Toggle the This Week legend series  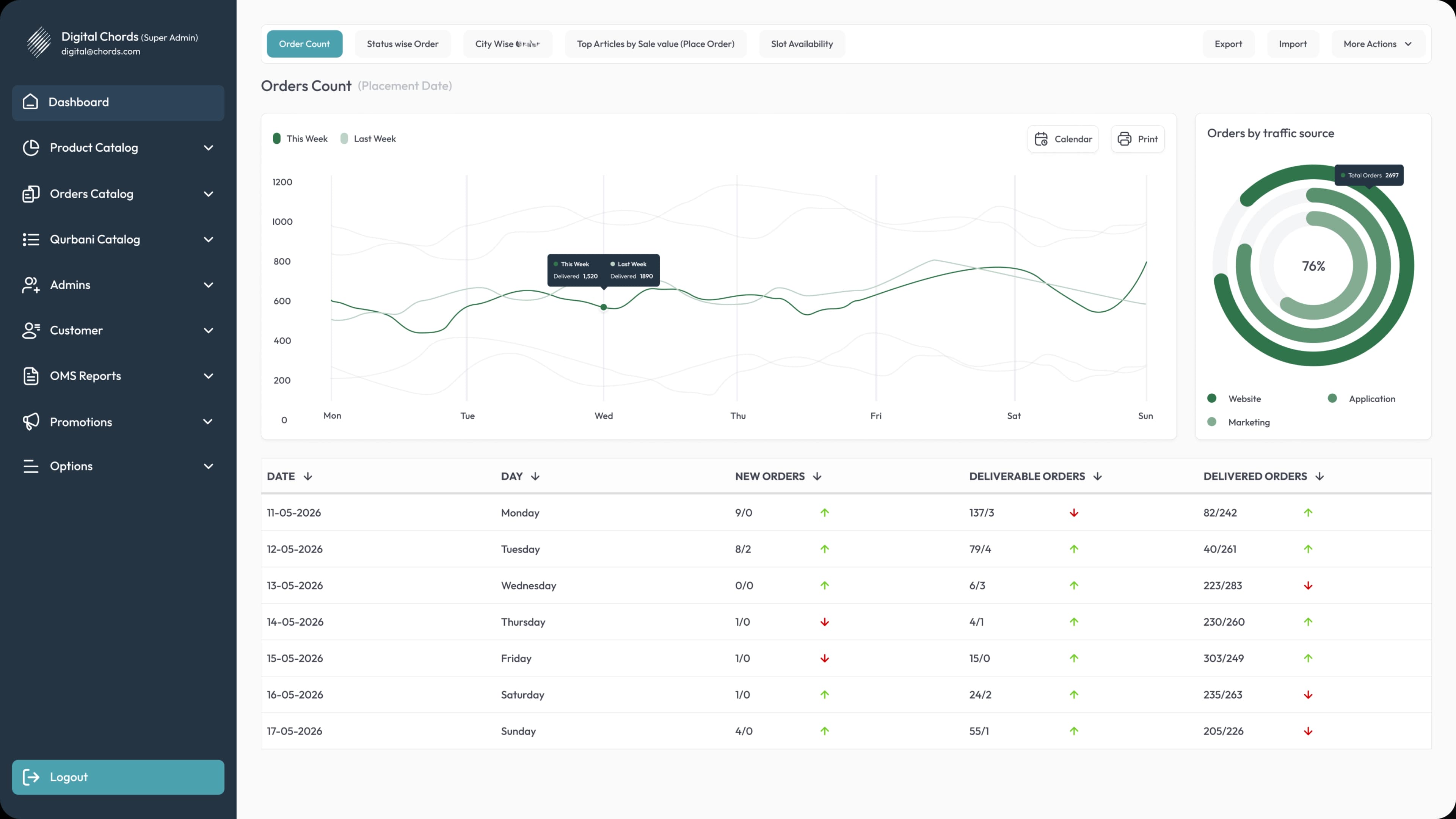(x=300, y=138)
